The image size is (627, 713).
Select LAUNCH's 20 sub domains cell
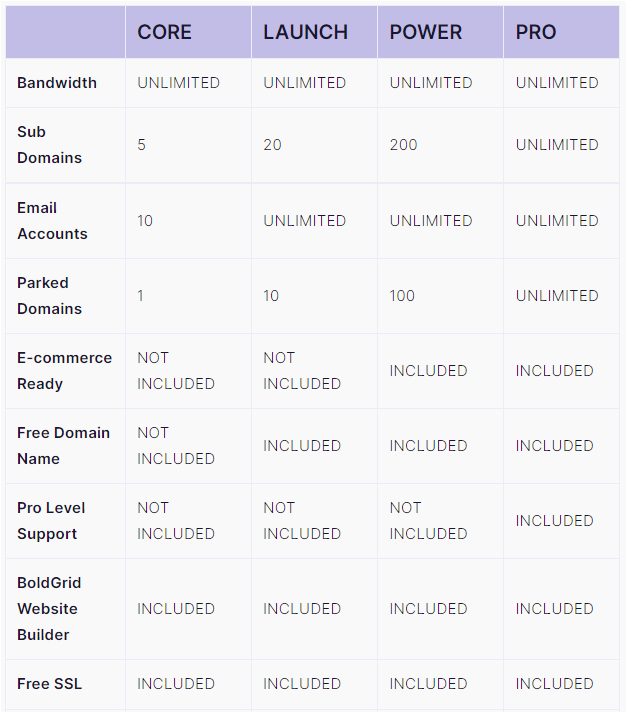pyautogui.click(x=272, y=145)
